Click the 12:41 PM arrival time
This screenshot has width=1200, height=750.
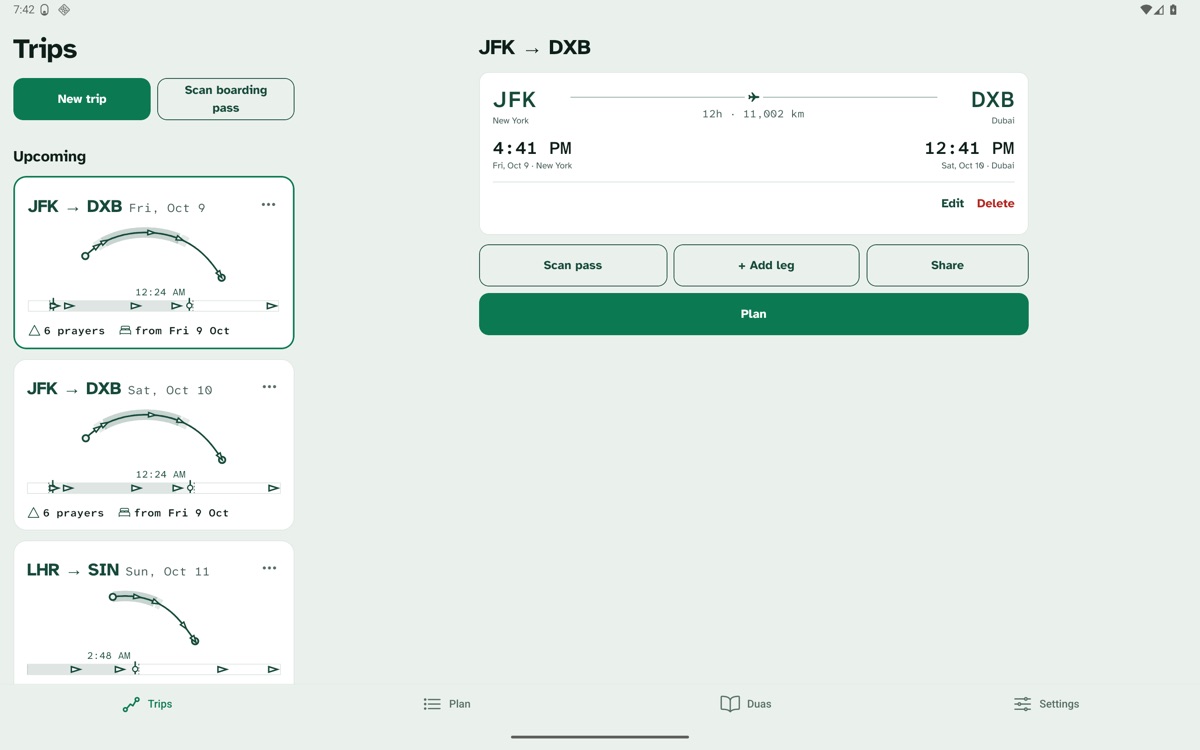[x=969, y=148]
